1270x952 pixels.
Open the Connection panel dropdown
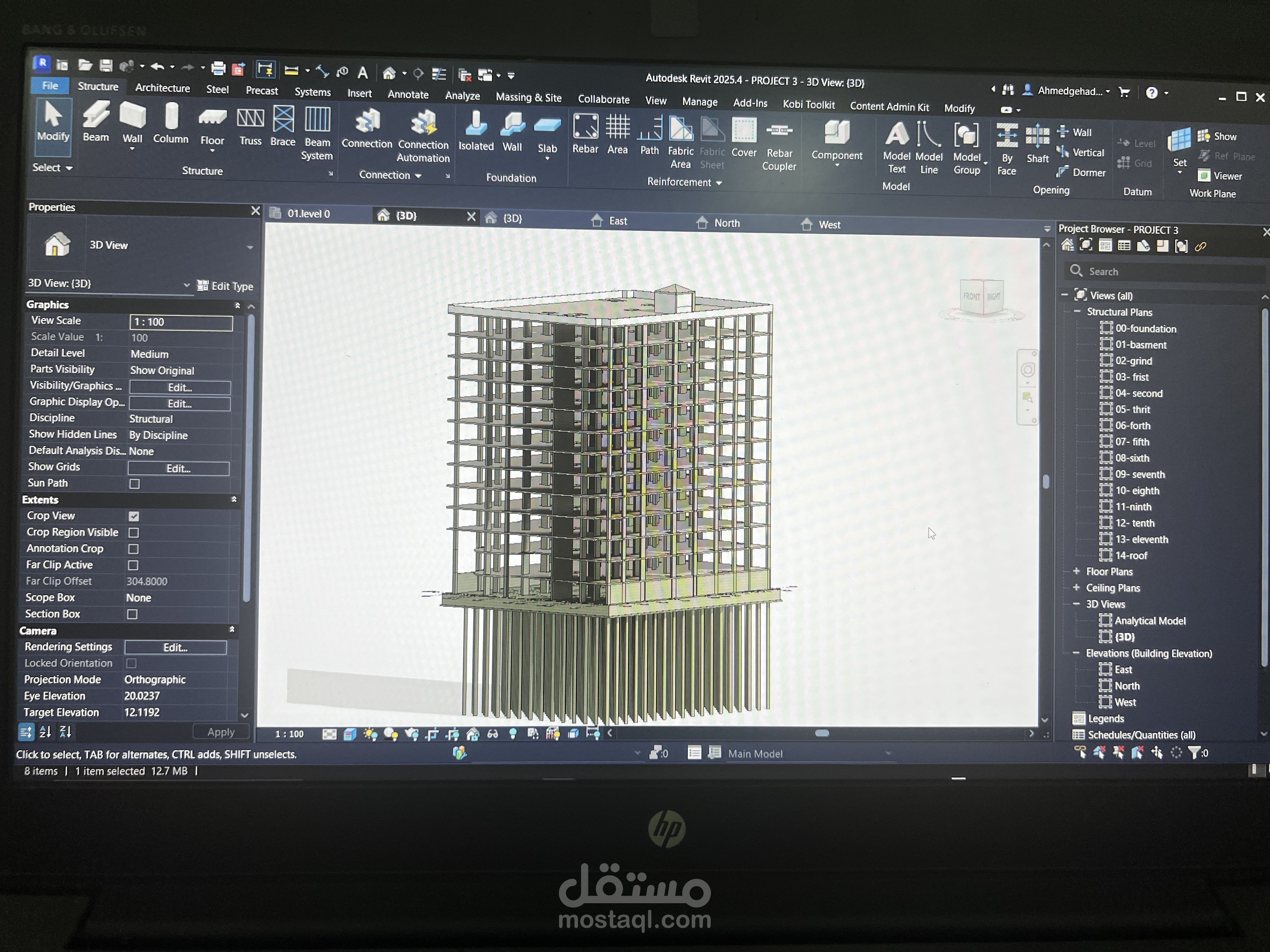click(x=390, y=175)
